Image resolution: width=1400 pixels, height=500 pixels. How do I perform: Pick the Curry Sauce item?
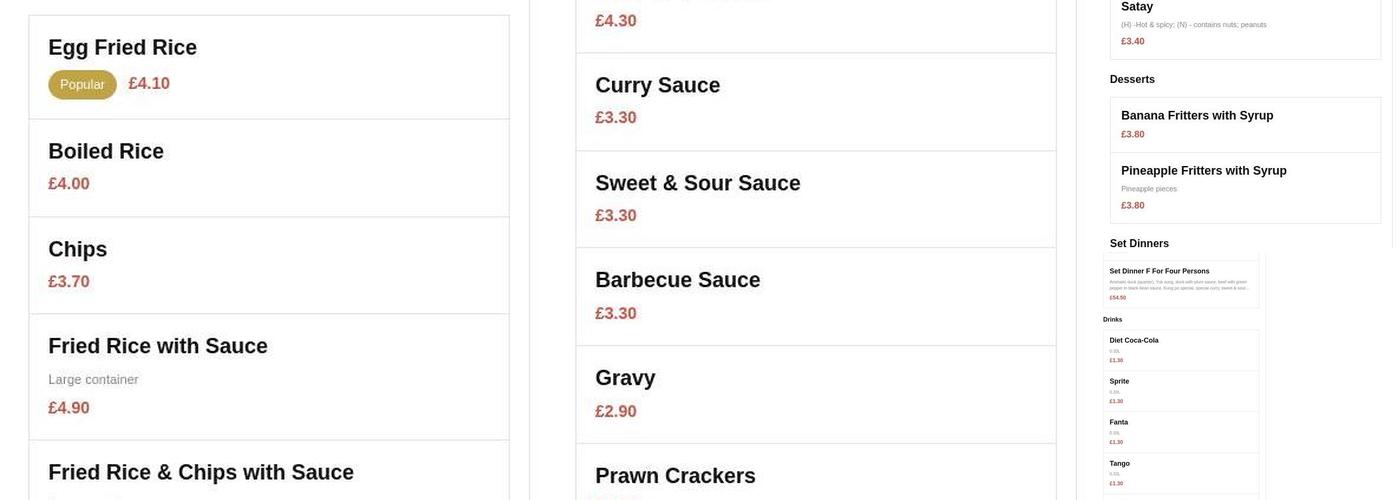click(x=815, y=101)
